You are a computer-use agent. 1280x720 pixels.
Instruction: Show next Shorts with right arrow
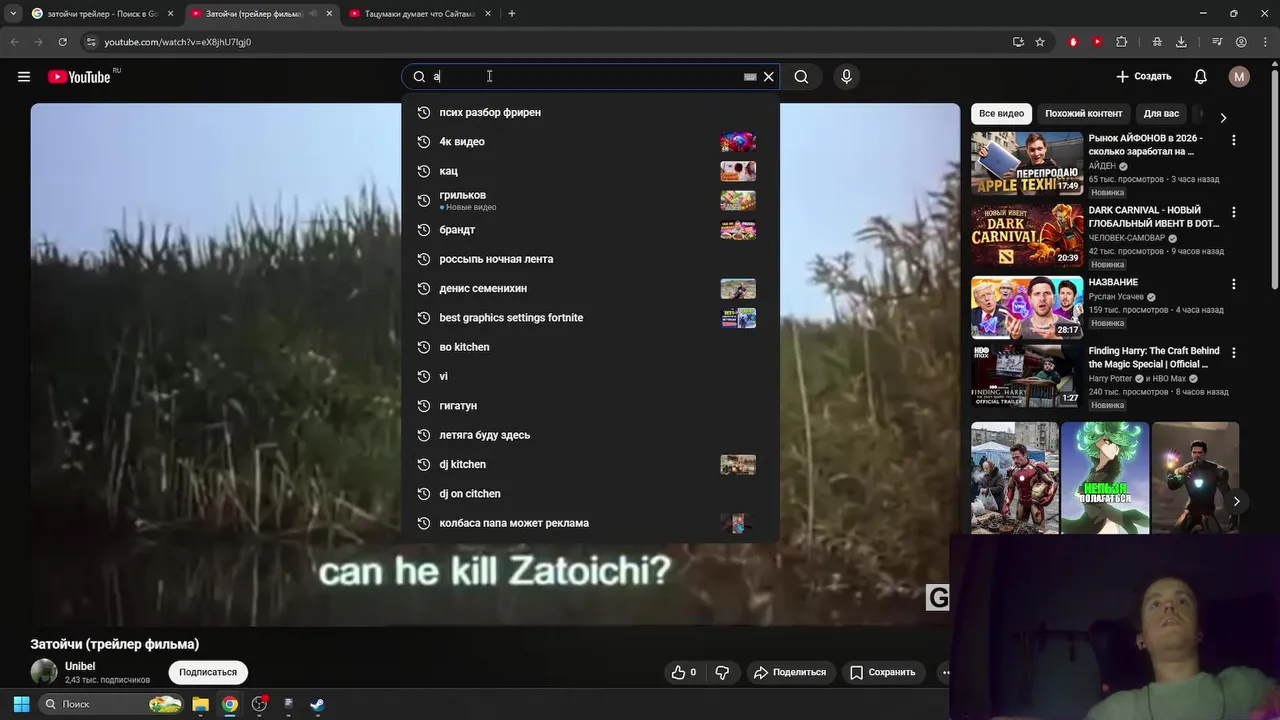(x=1236, y=501)
